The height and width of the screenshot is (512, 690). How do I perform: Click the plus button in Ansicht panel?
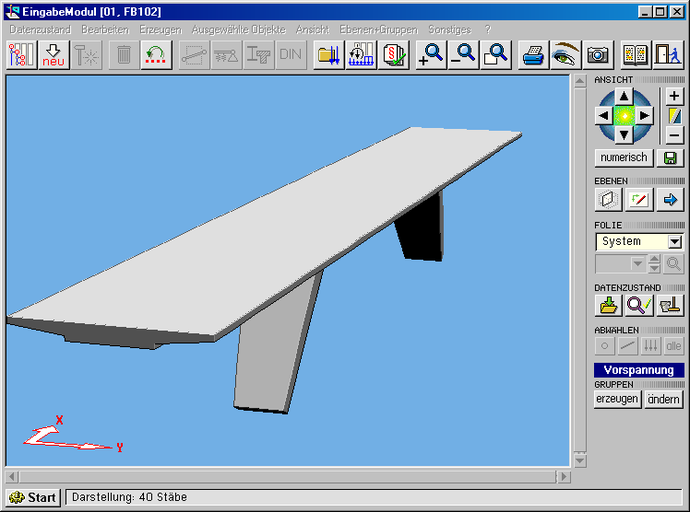674,96
